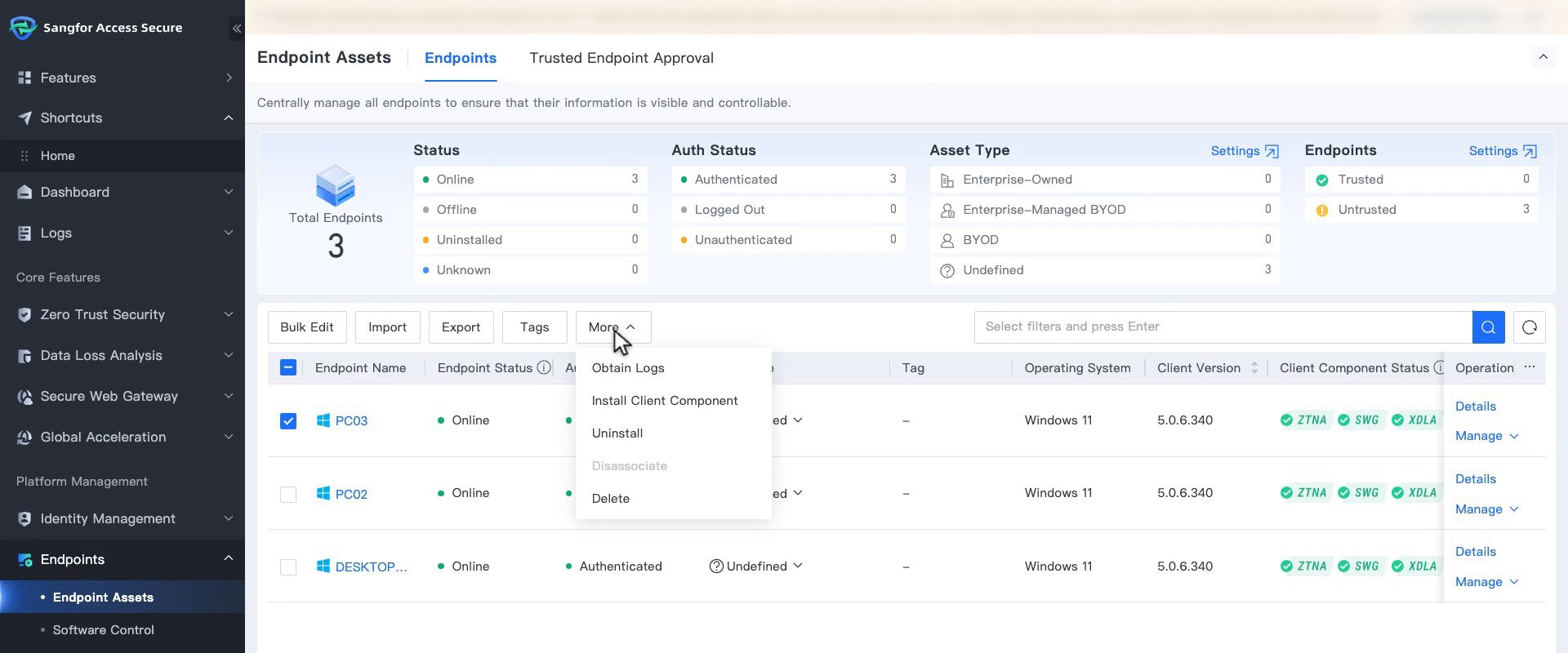1568x653 pixels.
Task: Switch to the Endpoints tab
Action: click(x=461, y=58)
